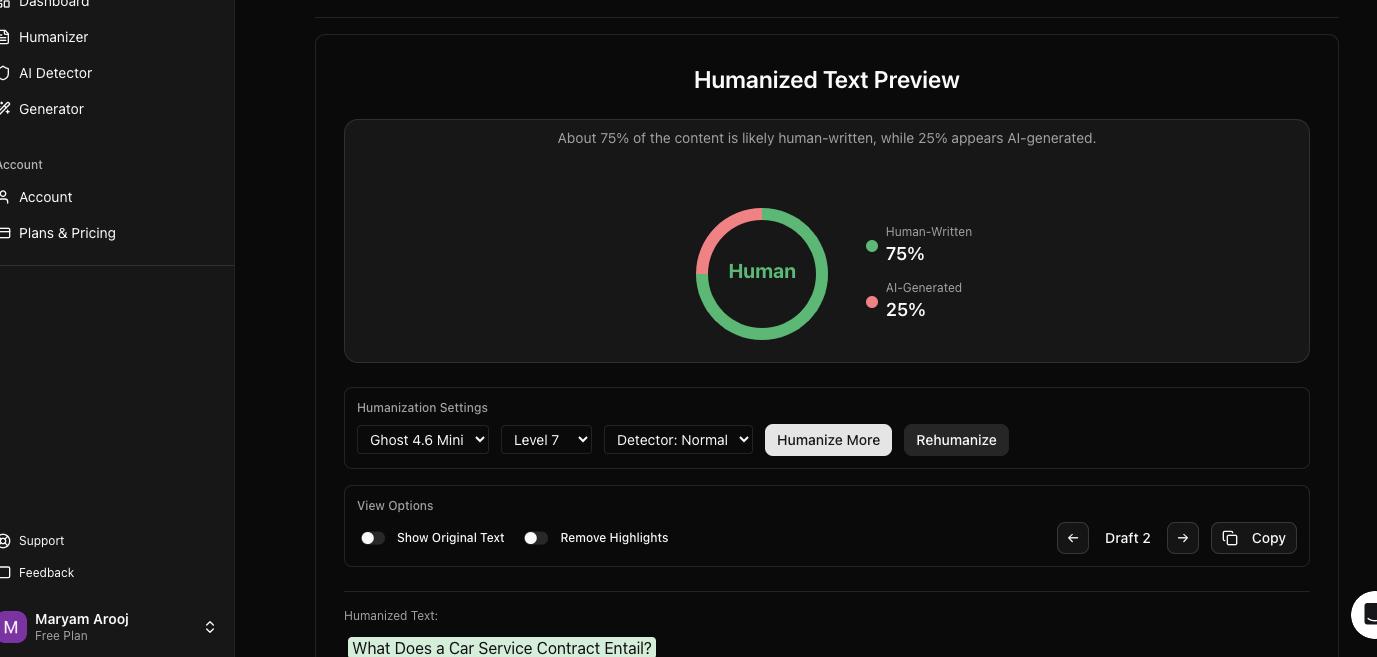1377x657 pixels.
Task: Enable the Show Original Text switch
Action: [373, 538]
